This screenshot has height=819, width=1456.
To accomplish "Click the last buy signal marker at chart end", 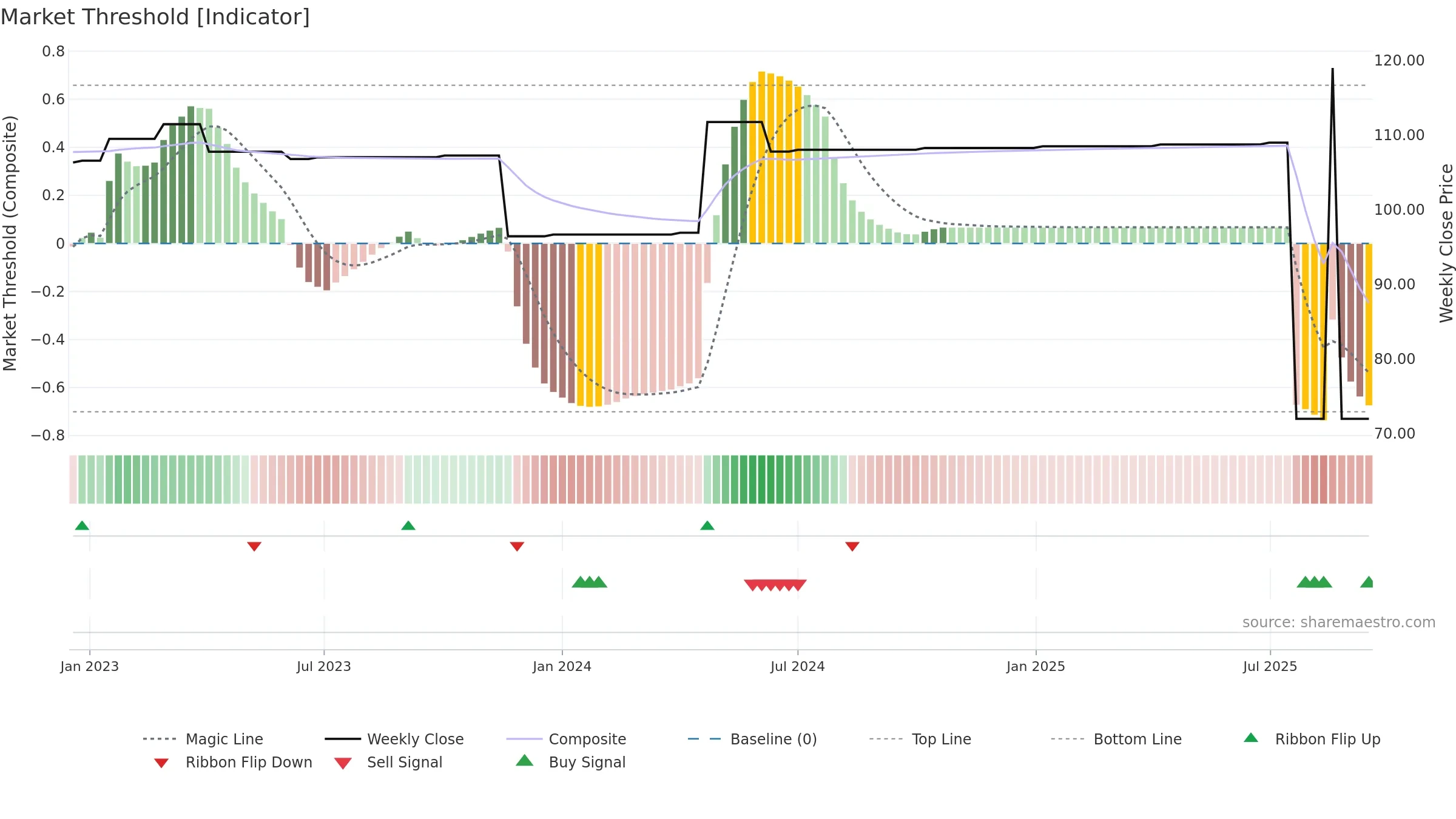I will tap(1367, 582).
